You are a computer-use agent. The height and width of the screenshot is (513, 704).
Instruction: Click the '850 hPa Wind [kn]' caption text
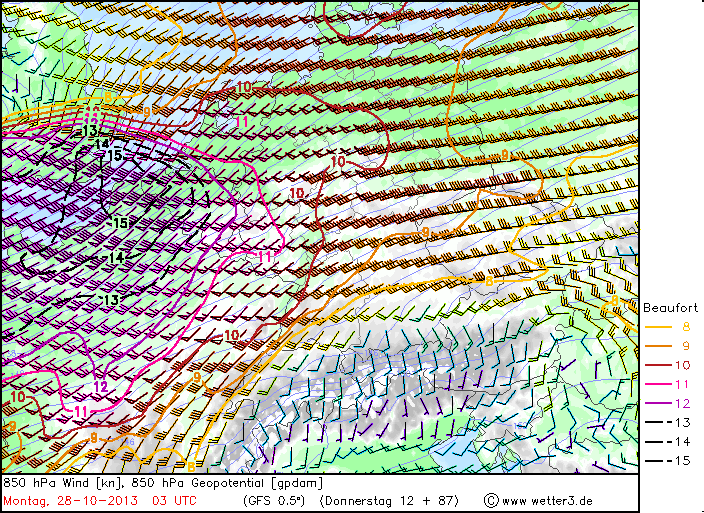(64, 483)
